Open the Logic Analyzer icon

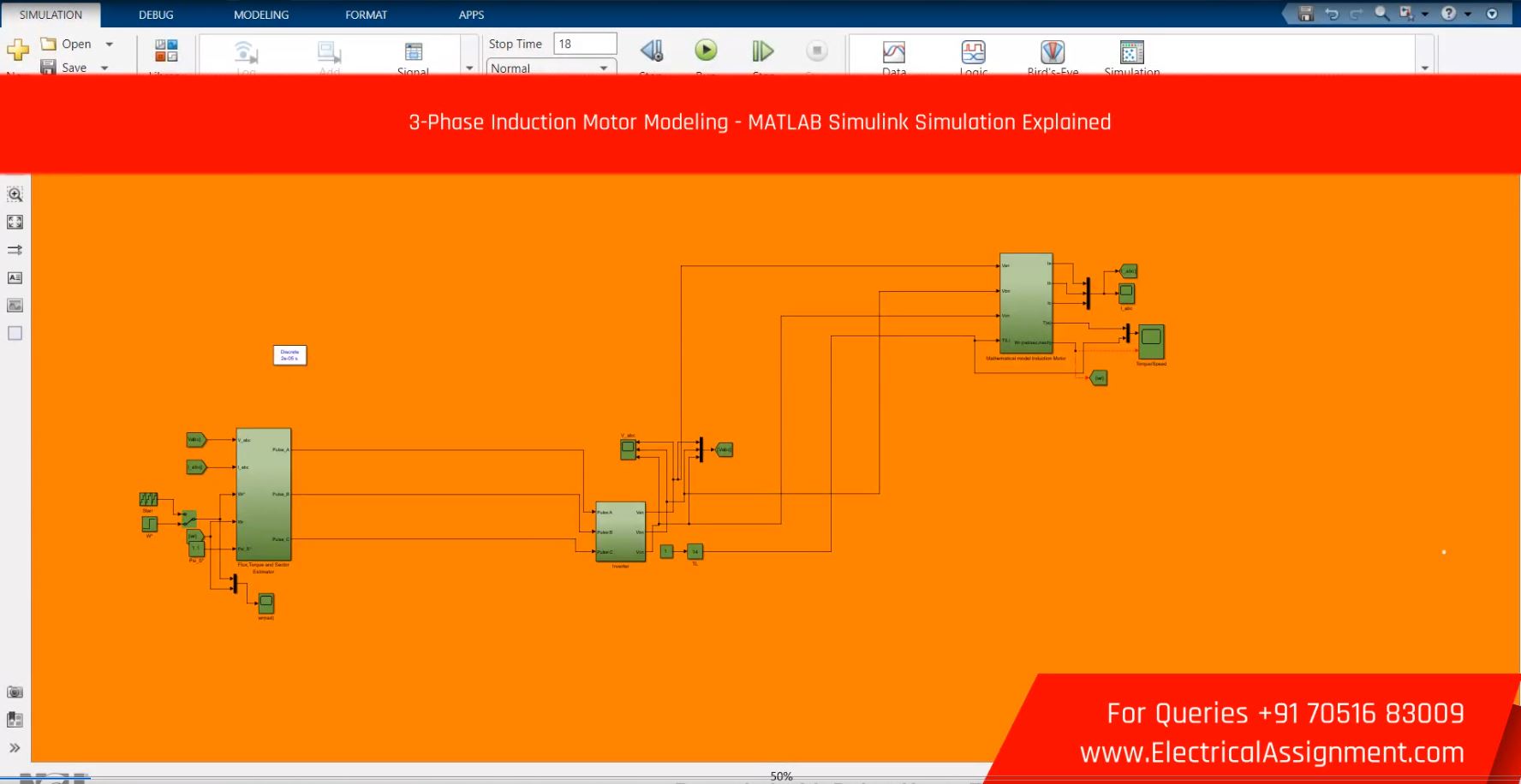(974, 52)
